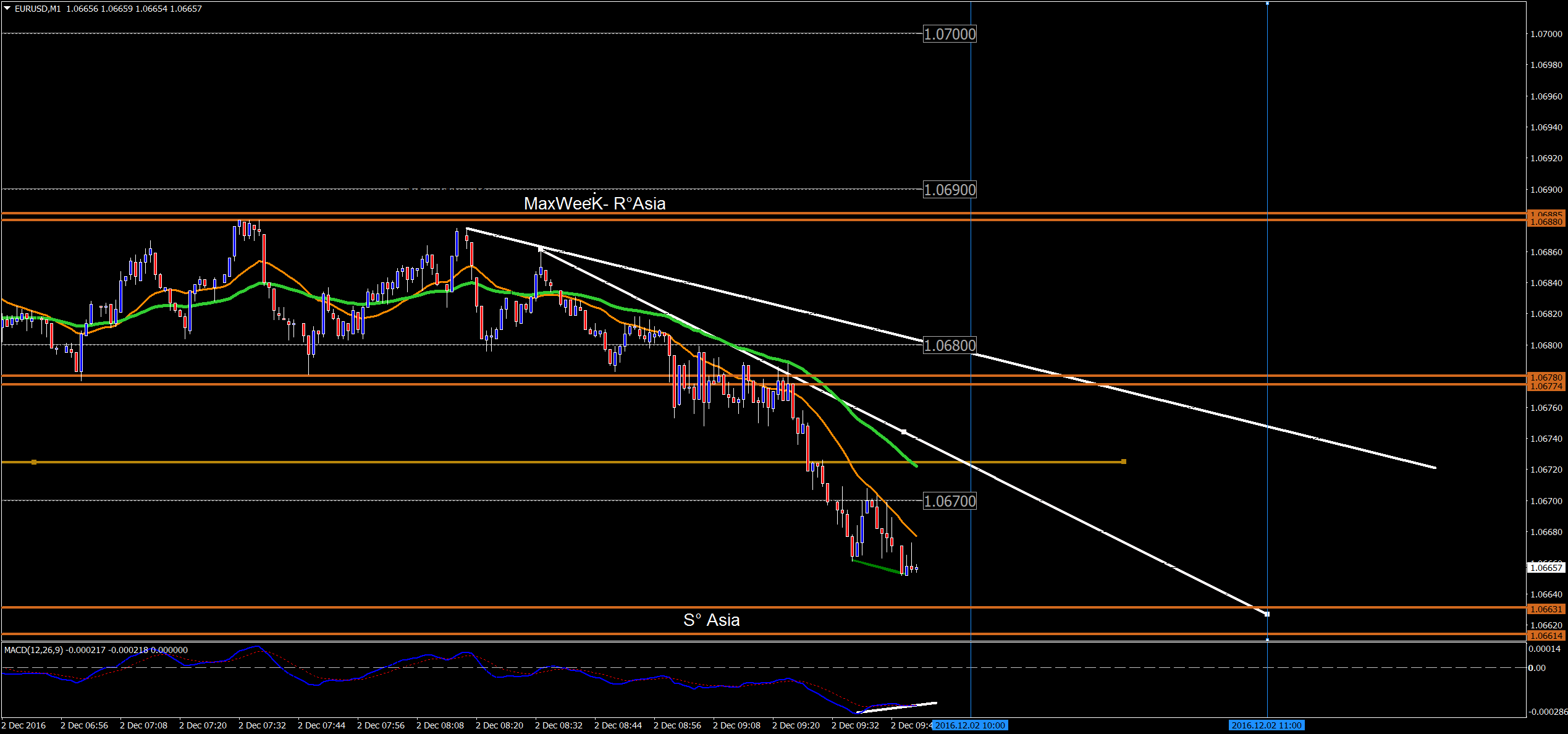The width and height of the screenshot is (1568, 734).
Task: Click the white current price 1.06657 tag
Action: [x=1546, y=567]
